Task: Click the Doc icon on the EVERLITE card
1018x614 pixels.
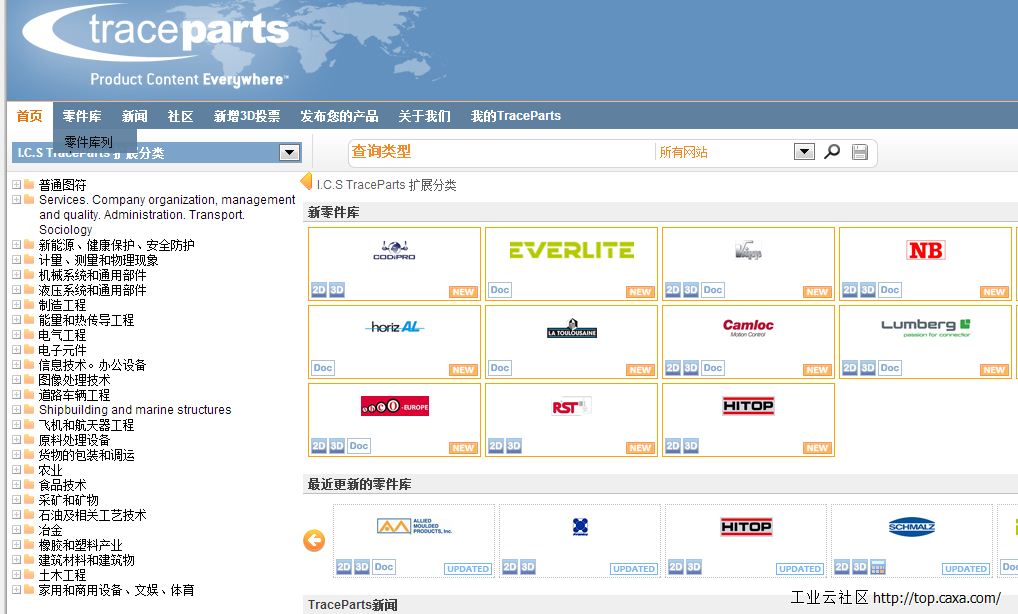Action: click(500, 290)
